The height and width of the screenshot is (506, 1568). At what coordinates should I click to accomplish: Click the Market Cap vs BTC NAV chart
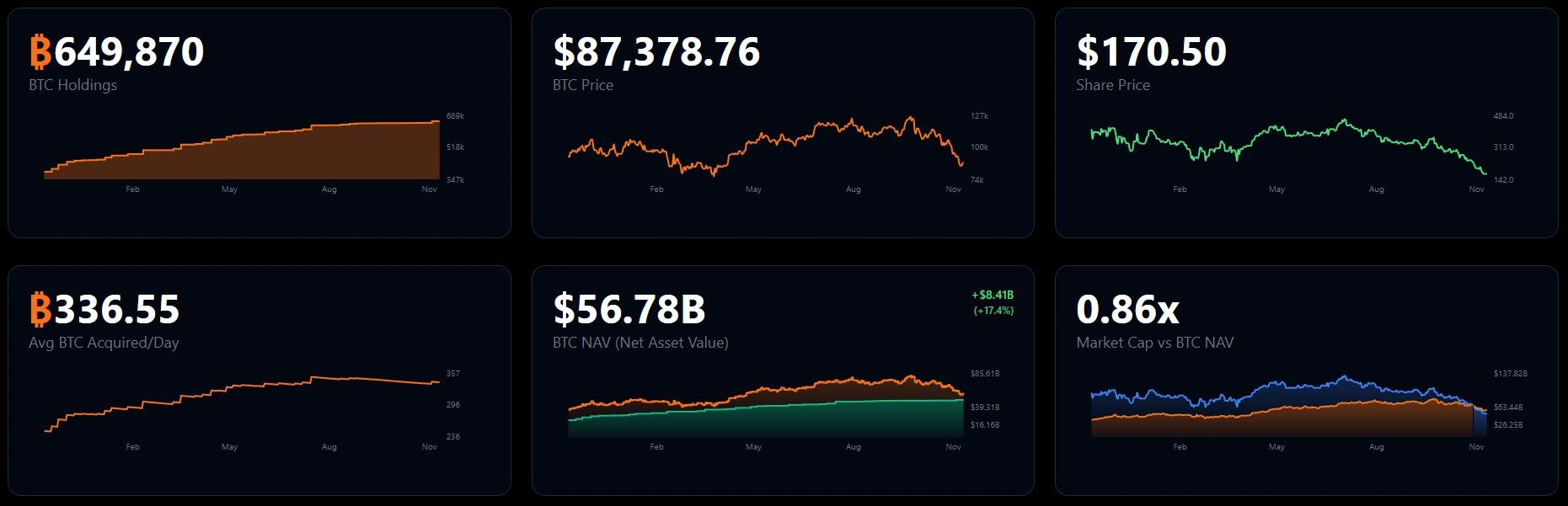[x=1287, y=407]
